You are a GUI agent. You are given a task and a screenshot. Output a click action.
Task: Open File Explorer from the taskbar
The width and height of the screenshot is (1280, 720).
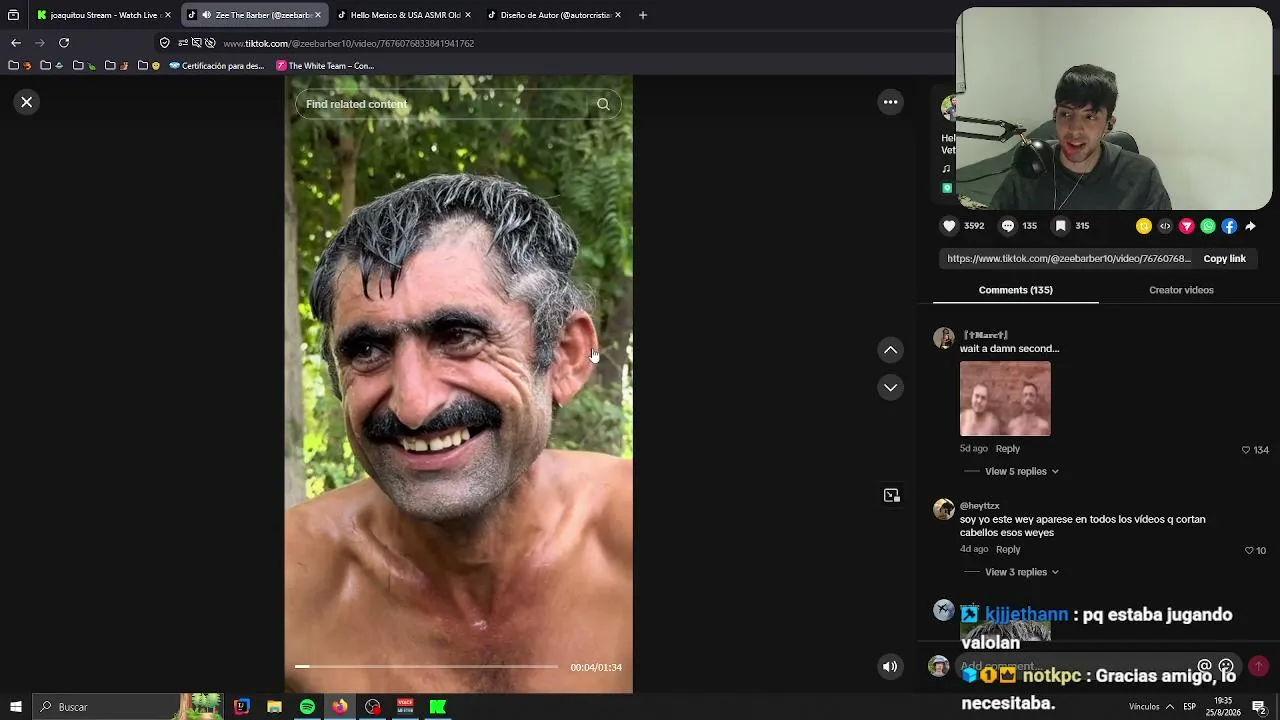pos(274,707)
